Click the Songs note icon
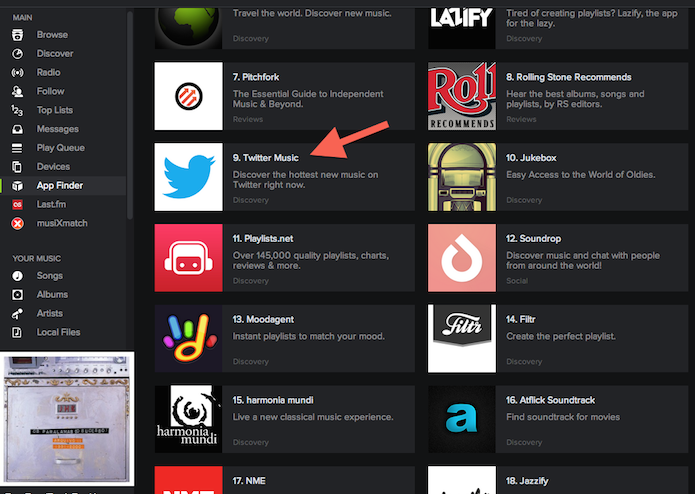695x494 pixels. (x=17, y=276)
